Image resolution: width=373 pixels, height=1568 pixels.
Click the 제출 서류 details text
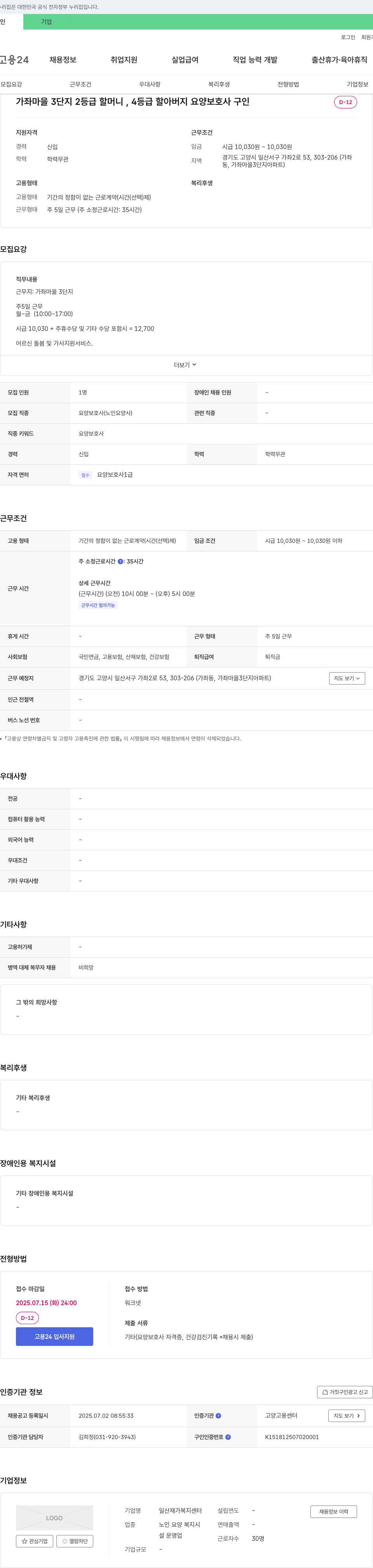189,1337
